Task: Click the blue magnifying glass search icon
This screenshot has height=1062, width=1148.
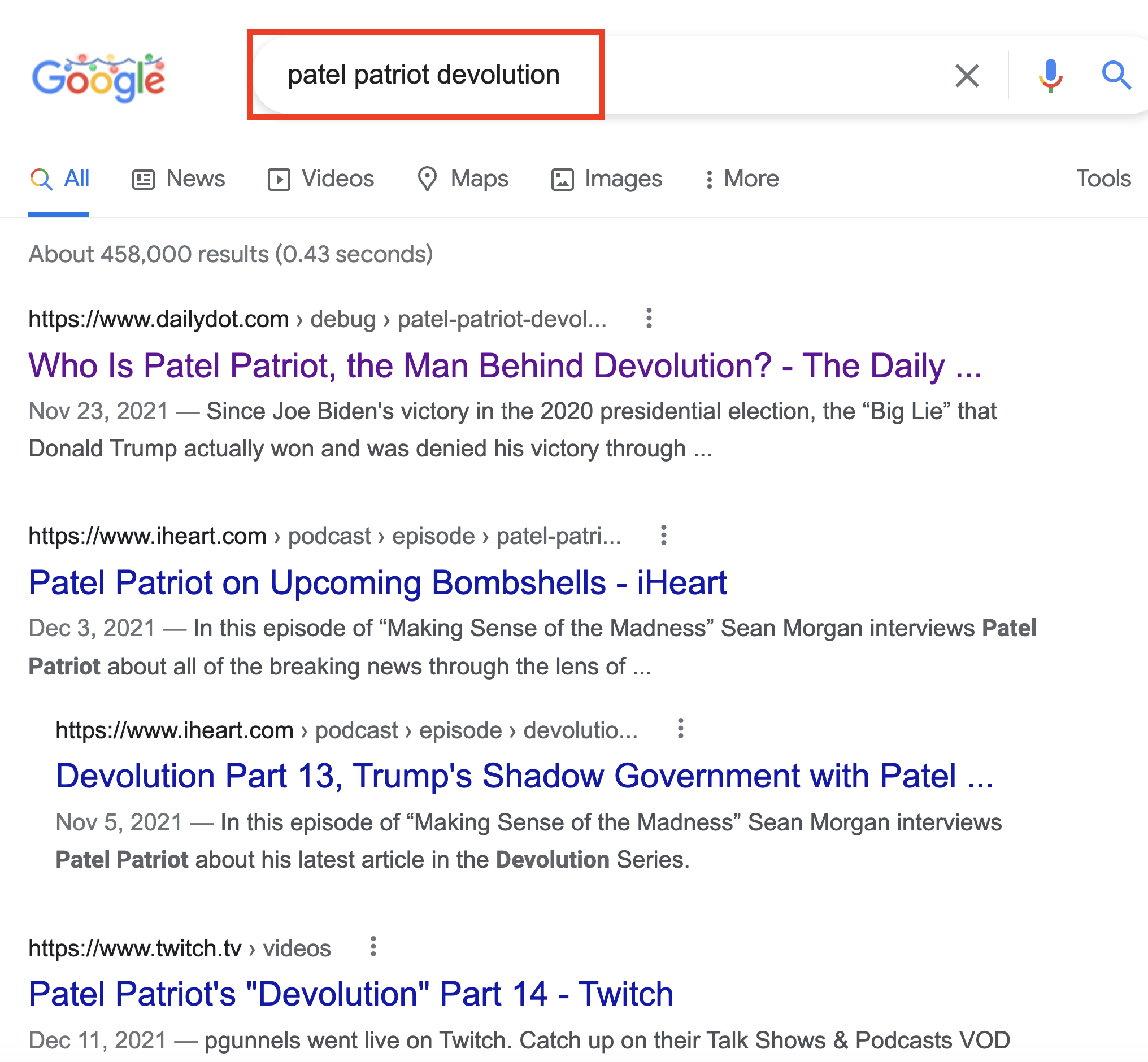Action: click(1115, 75)
